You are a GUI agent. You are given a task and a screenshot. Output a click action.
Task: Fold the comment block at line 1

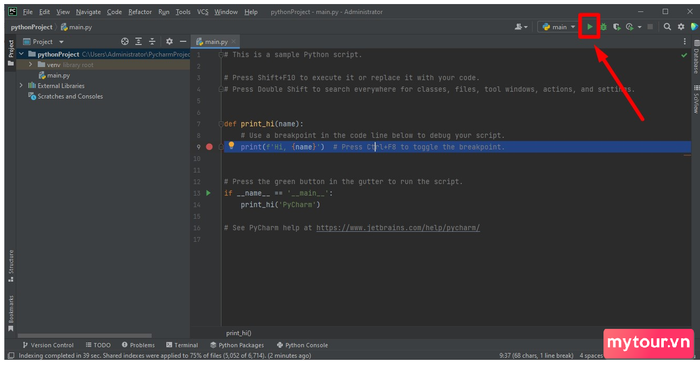point(221,54)
